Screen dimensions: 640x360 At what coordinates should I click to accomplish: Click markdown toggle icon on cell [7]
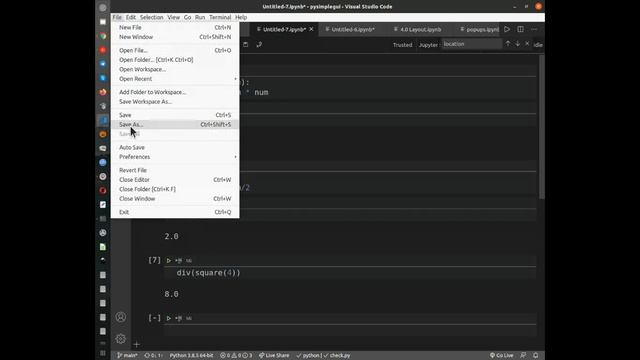(x=189, y=260)
